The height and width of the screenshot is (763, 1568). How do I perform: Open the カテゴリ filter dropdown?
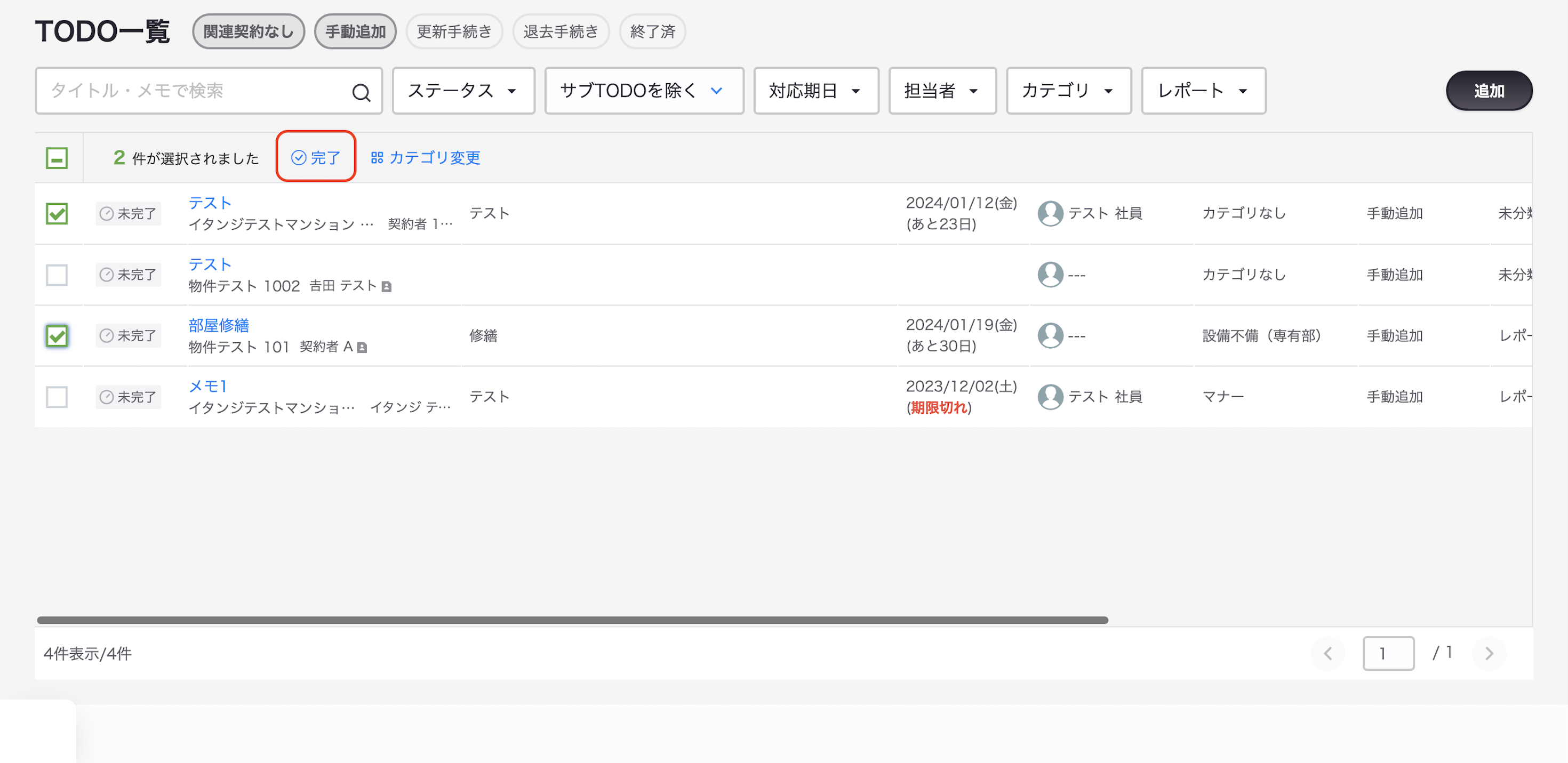(1068, 91)
